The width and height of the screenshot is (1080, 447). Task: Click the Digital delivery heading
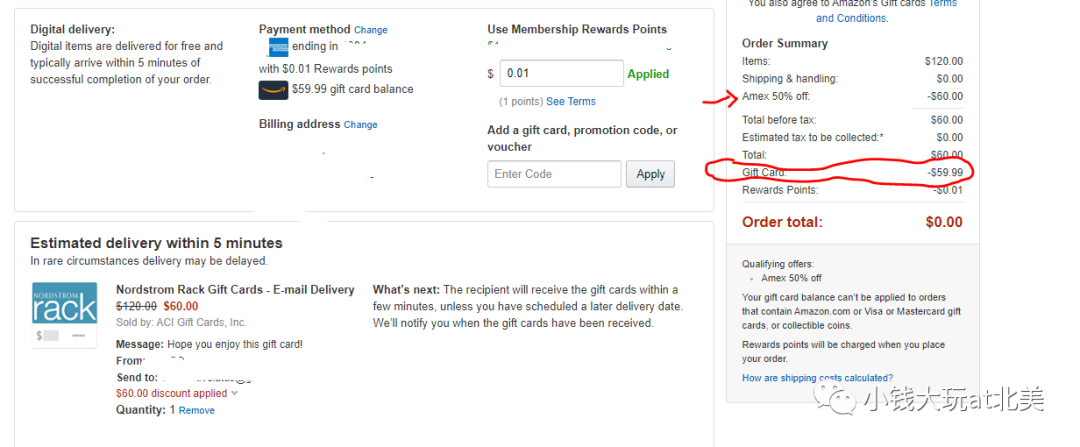point(73,30)
